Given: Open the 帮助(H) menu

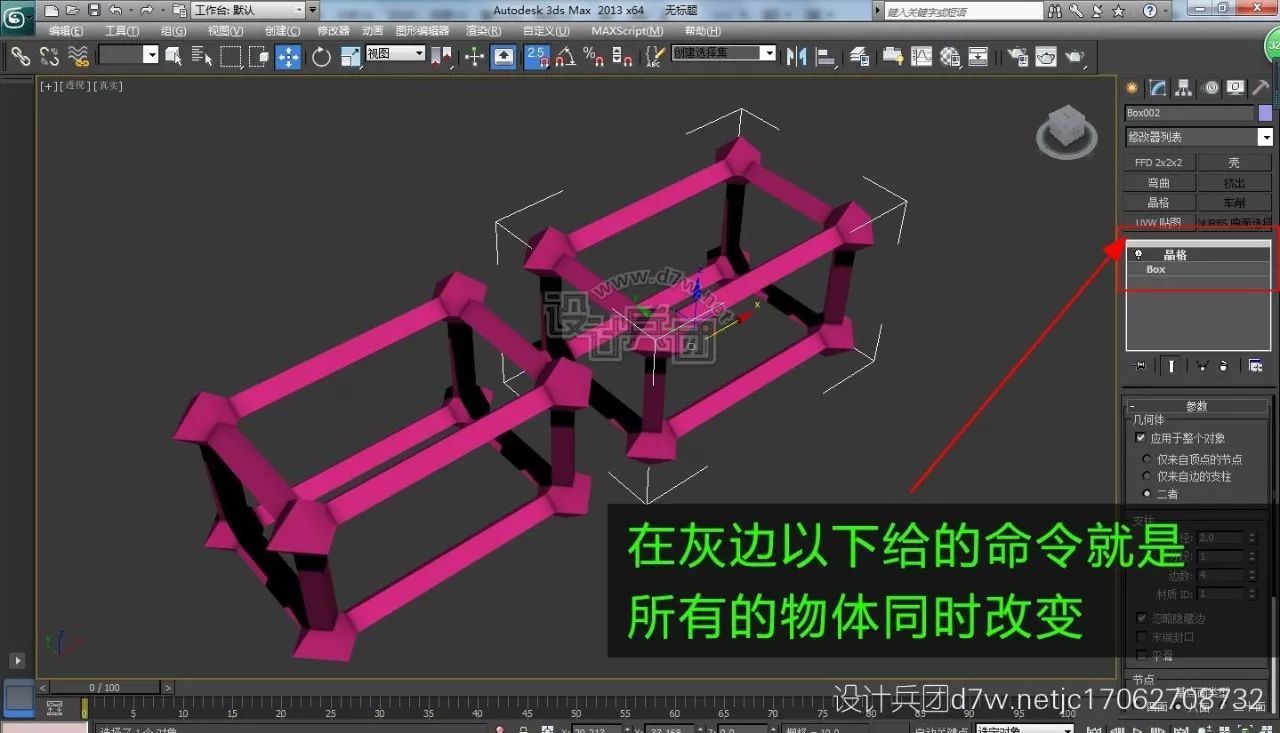Looking at the screenshot, I should pos(702,31).
